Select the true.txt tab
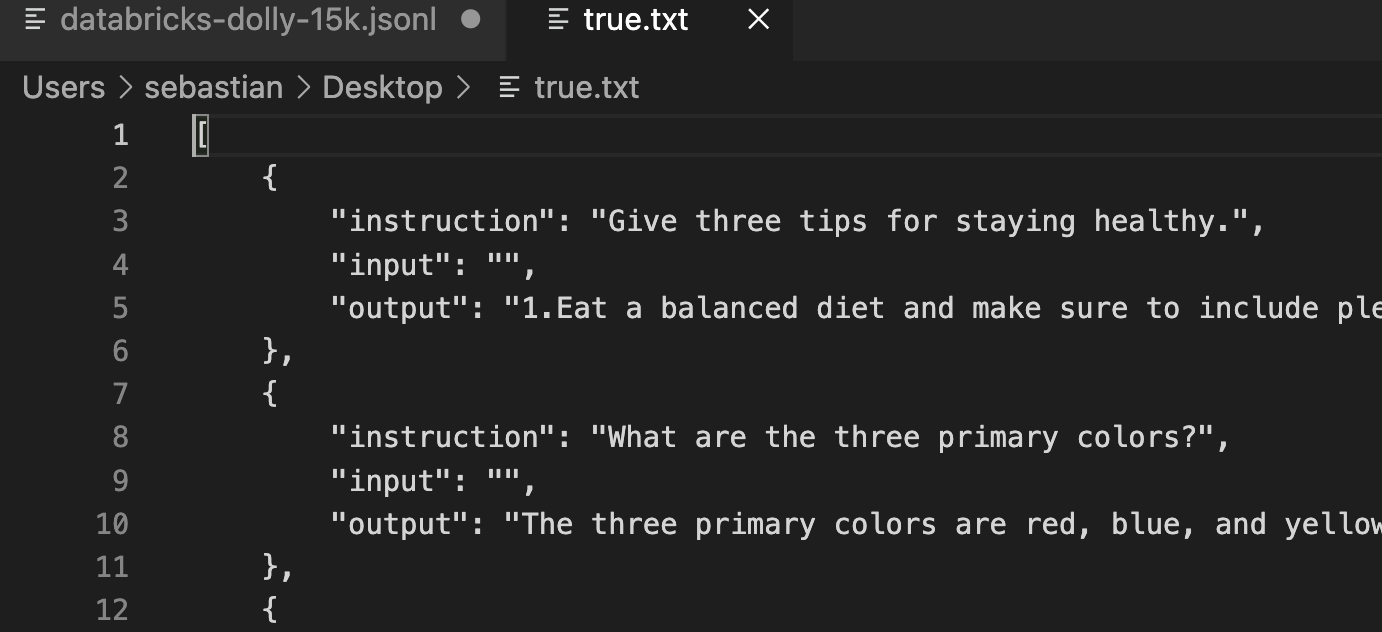Viewport: 1382px width, 632px height. (636, 19)
